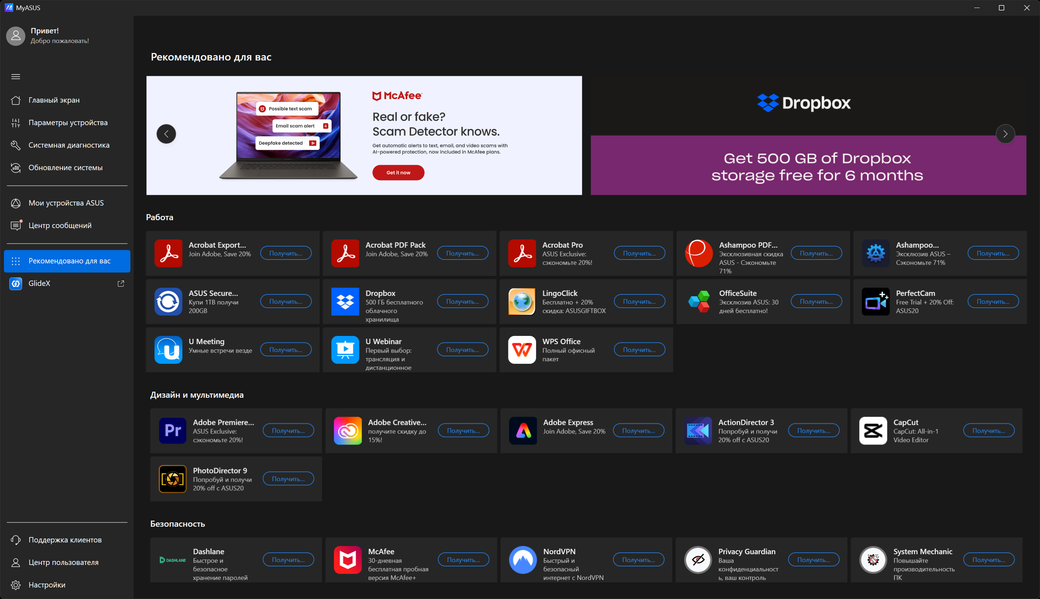Select the LingoClick globe icon
The width and height of the screenshot is (1040, 599).
(522, 302)
